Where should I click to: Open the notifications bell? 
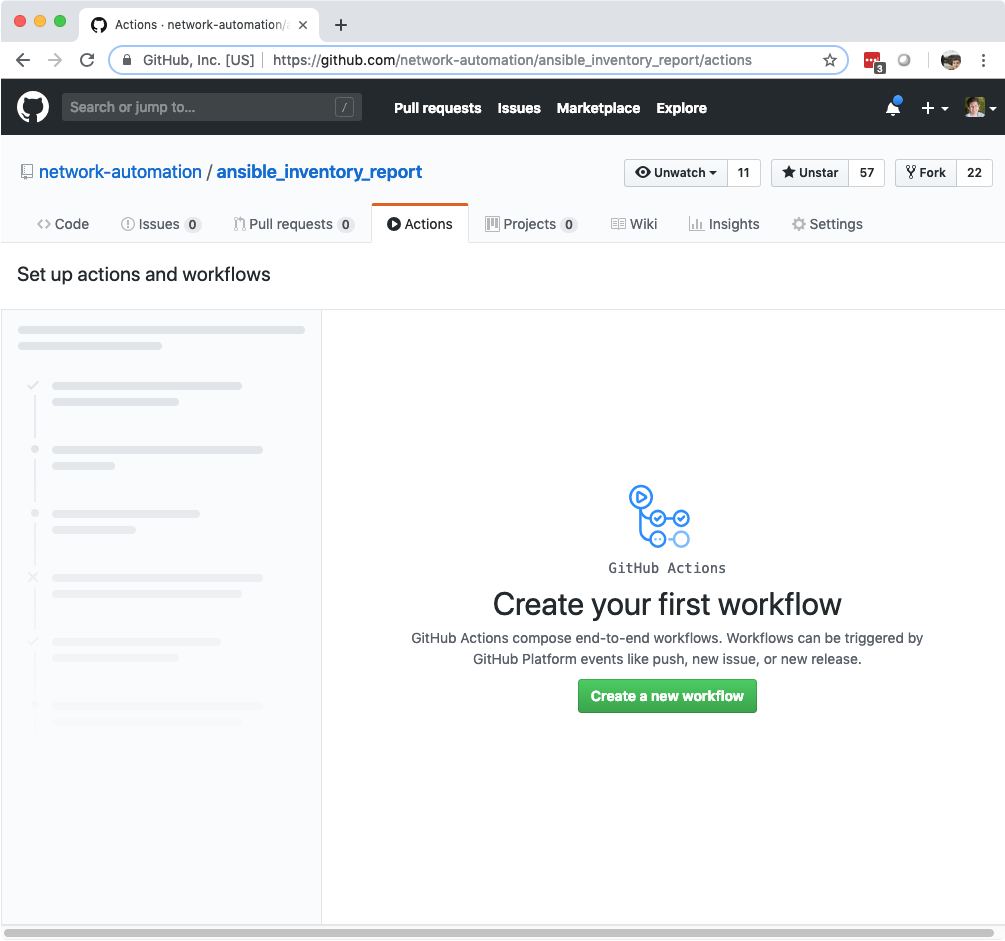[893, 108]
